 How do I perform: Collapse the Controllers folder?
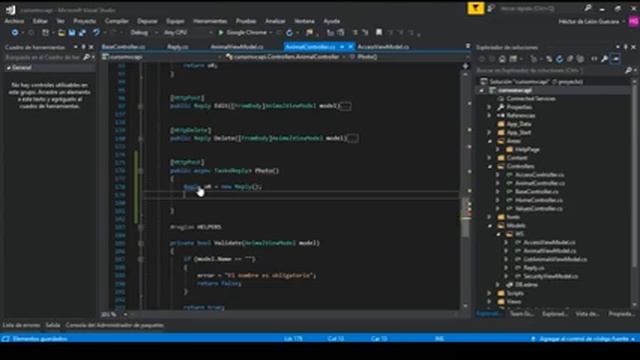(x=489, y=166)
